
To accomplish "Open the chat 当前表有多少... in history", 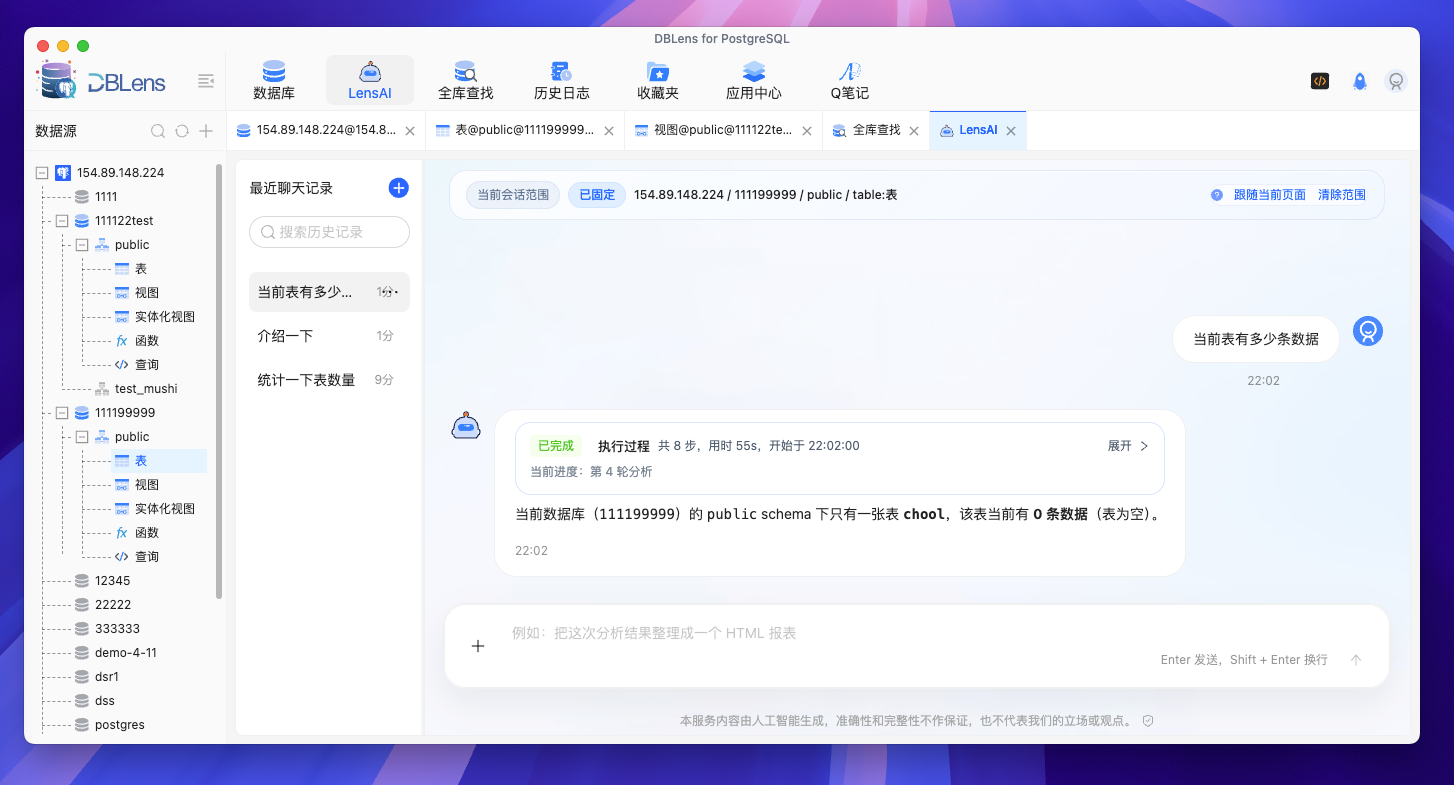I will click(329, 292).
